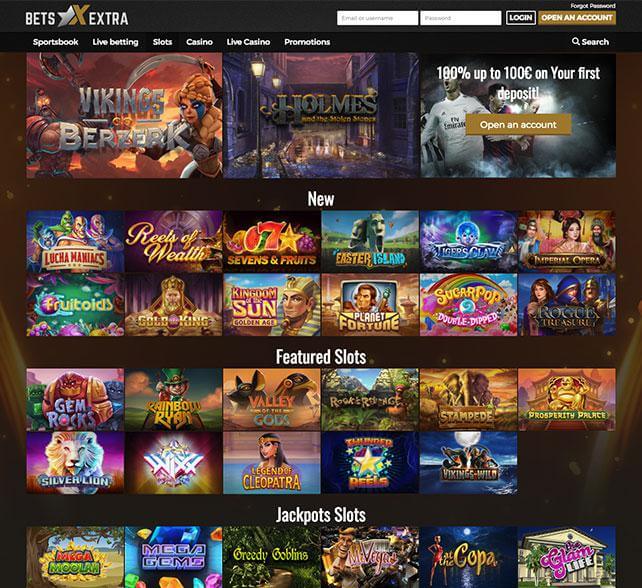
Task: Focus the Email or username field
Action: pos(378,18)
